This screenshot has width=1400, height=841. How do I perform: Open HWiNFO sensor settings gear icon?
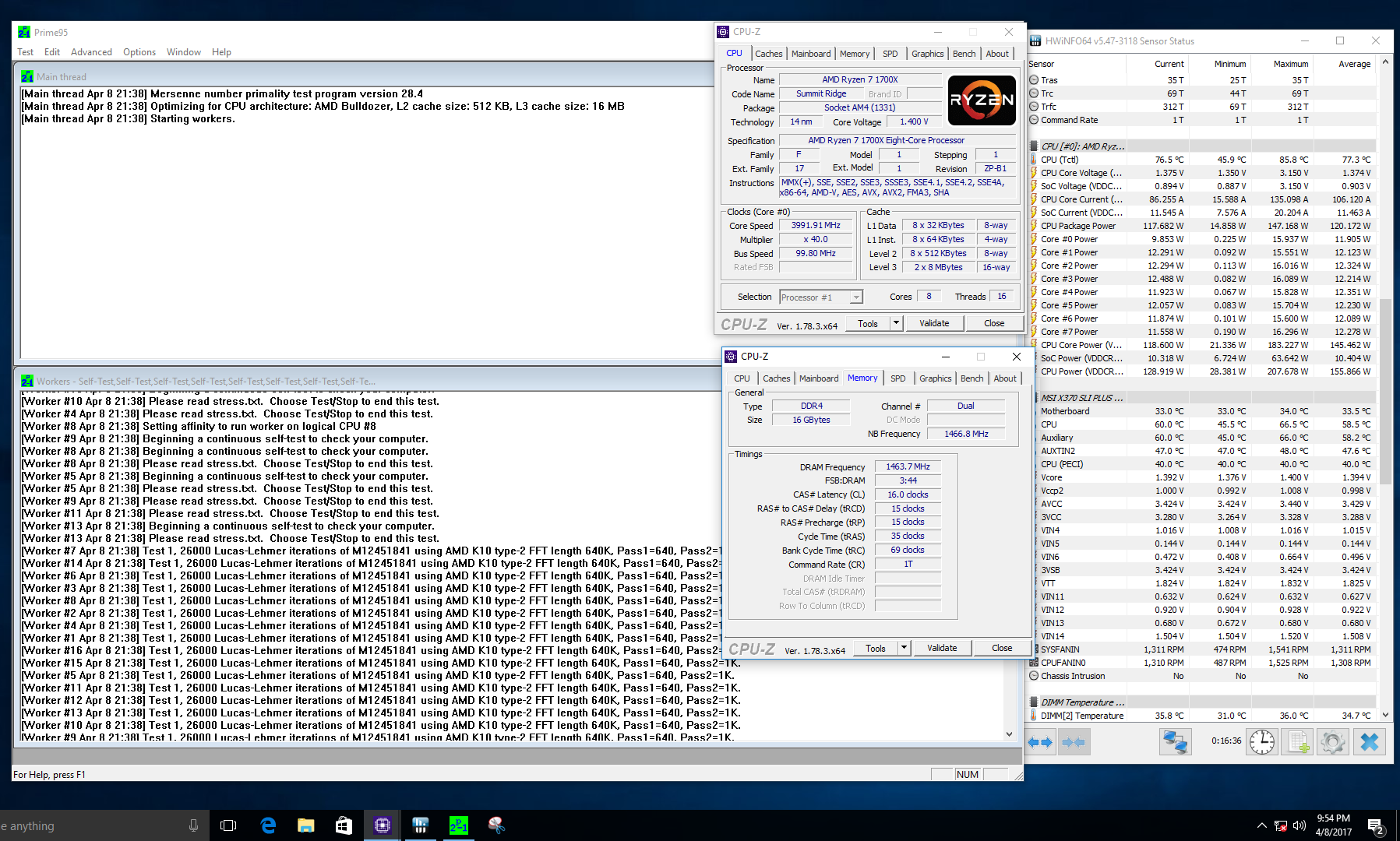1333,741
